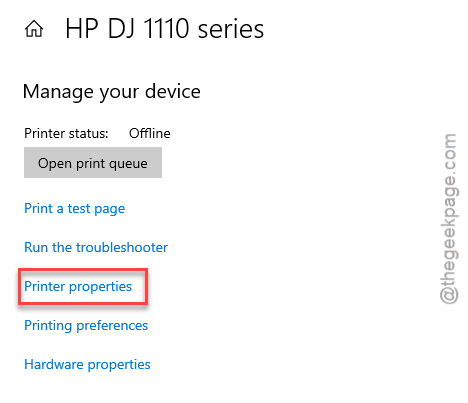The image size is (468, 403).
Task: Go to Settings home via house icon
Action: coord(34,29)
